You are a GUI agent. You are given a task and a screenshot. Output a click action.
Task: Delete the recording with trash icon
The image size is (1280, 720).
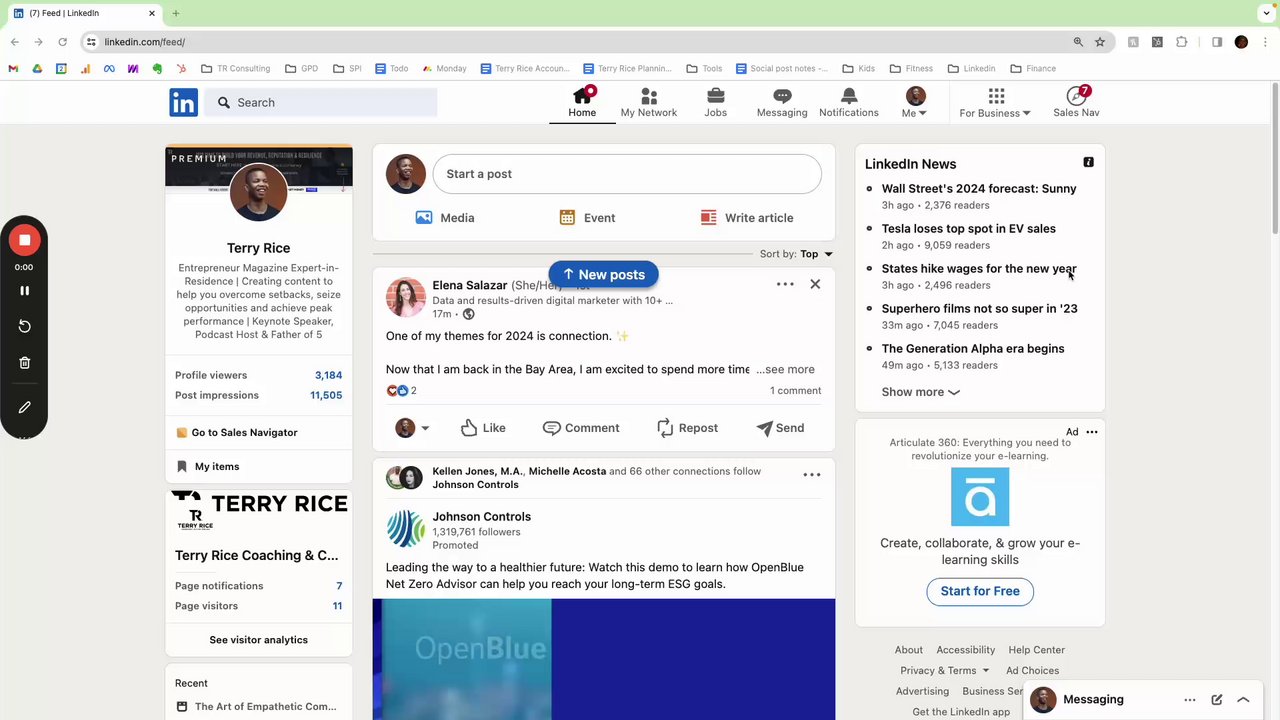point(24,363)
